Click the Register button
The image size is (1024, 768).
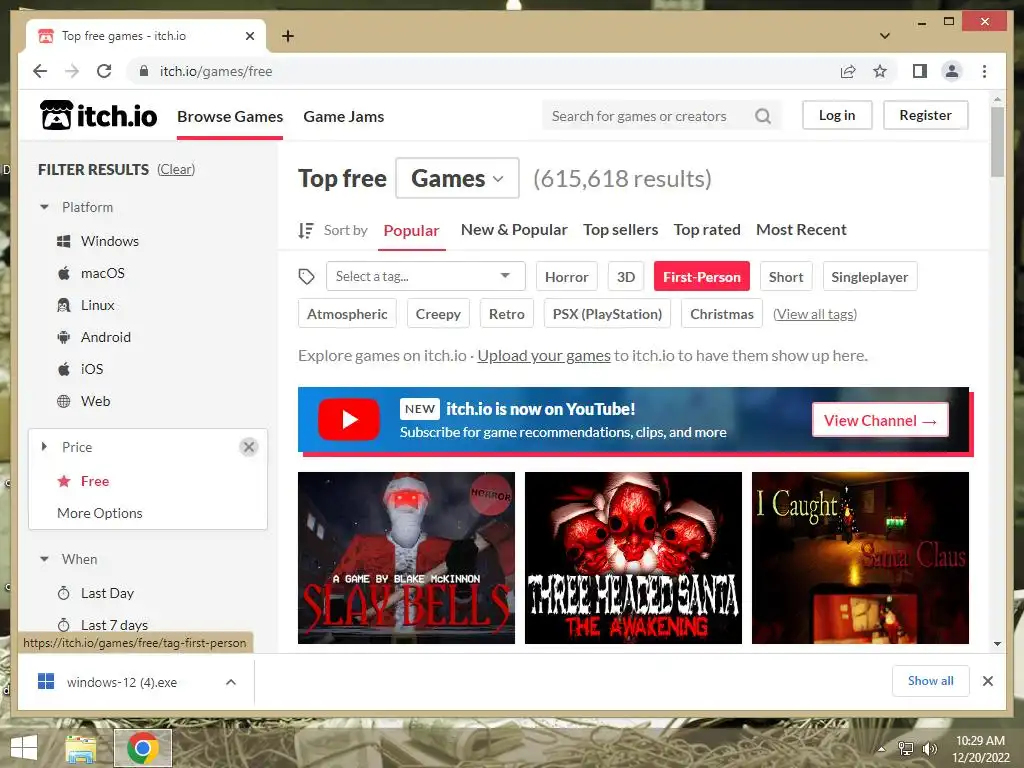925,116
